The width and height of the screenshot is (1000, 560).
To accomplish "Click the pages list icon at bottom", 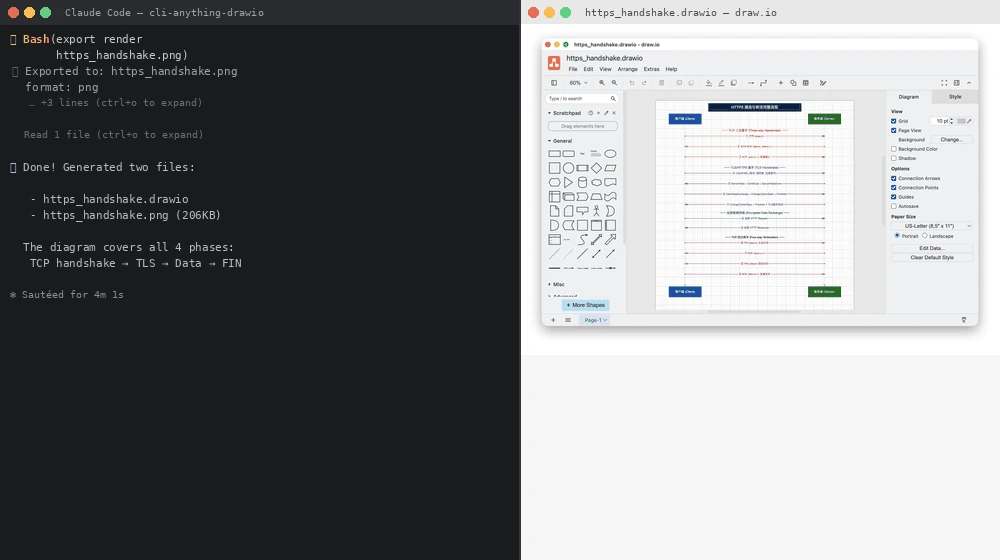I will click(568, 320).
